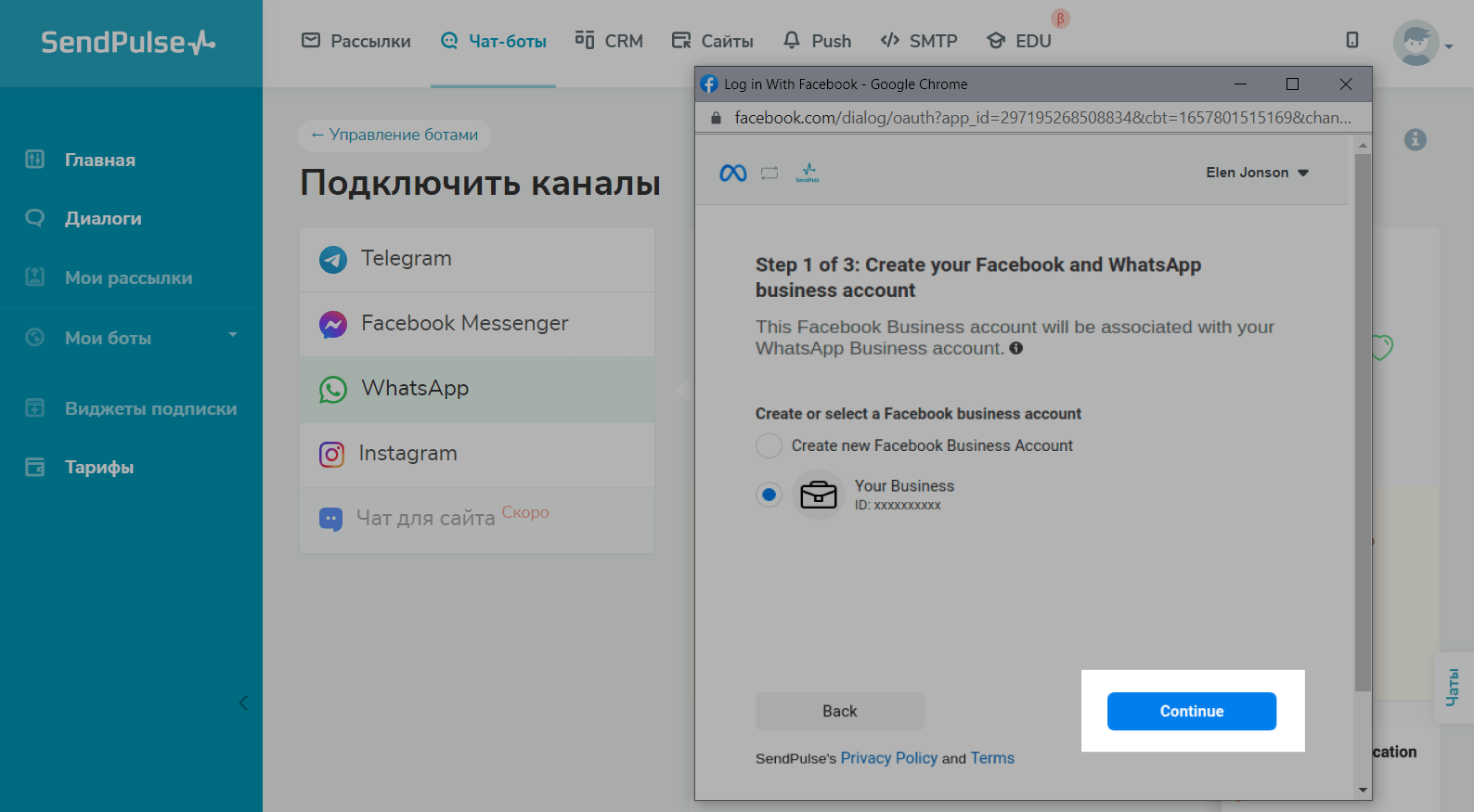The height and width of the screenshot is (812, 1474).
Task: Click the popup scrollbar down arrow
Action: coord(1363,790)
